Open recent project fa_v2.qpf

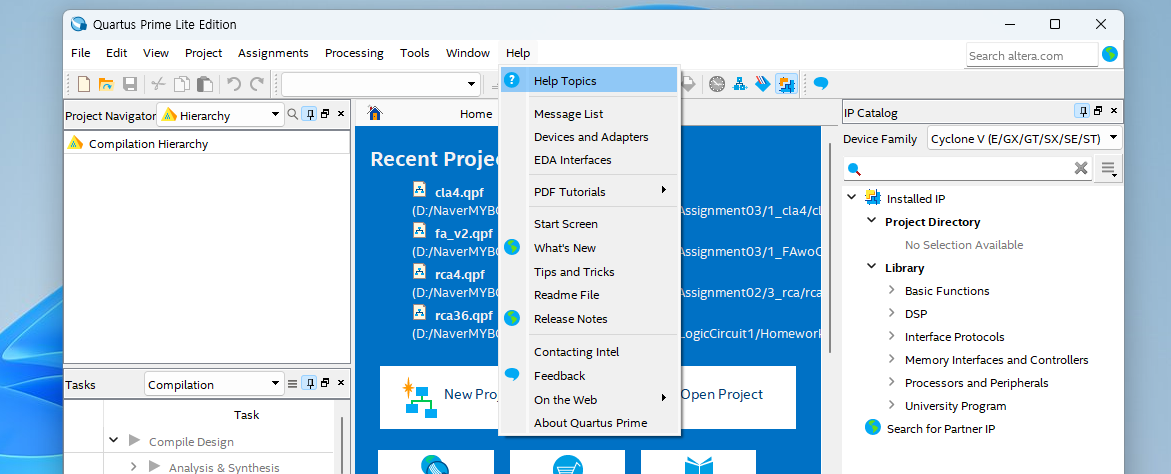coord(464,233)
